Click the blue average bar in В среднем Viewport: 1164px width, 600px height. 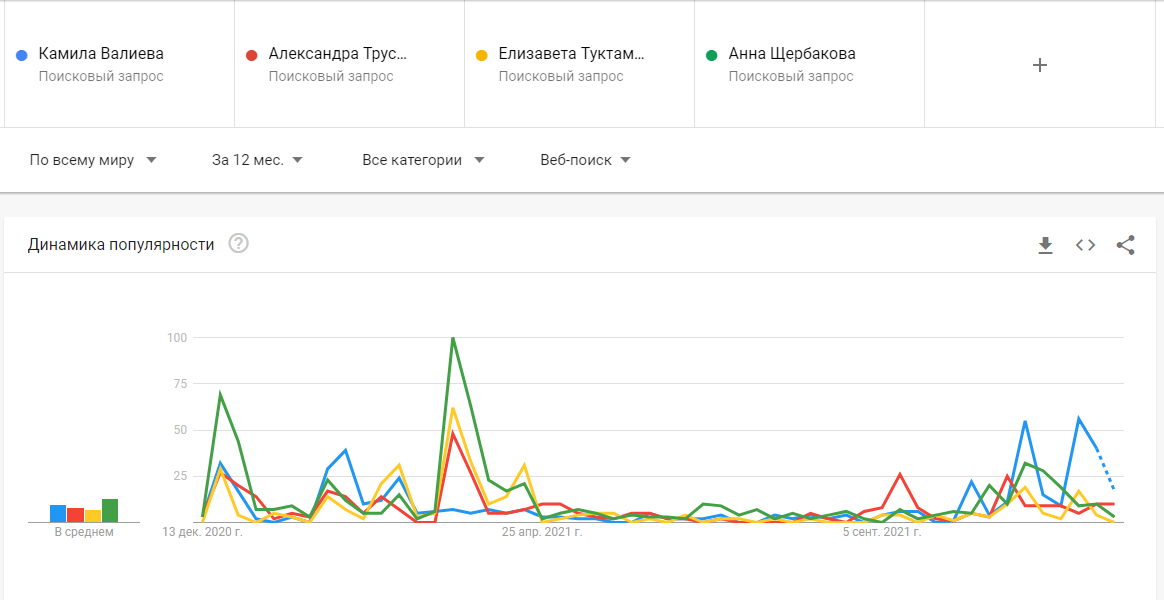click(58, 514)
